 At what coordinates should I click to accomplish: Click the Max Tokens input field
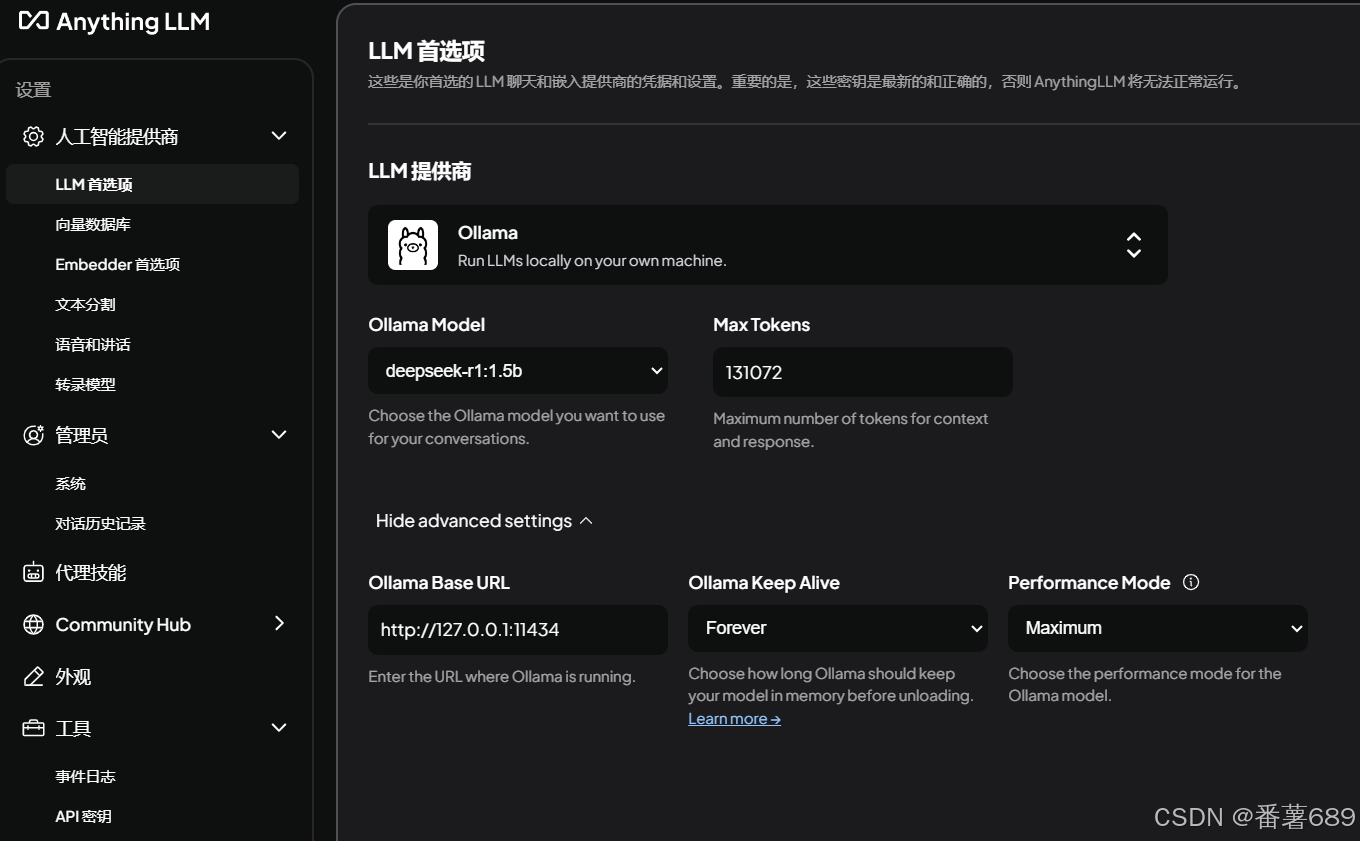(863, 372)
